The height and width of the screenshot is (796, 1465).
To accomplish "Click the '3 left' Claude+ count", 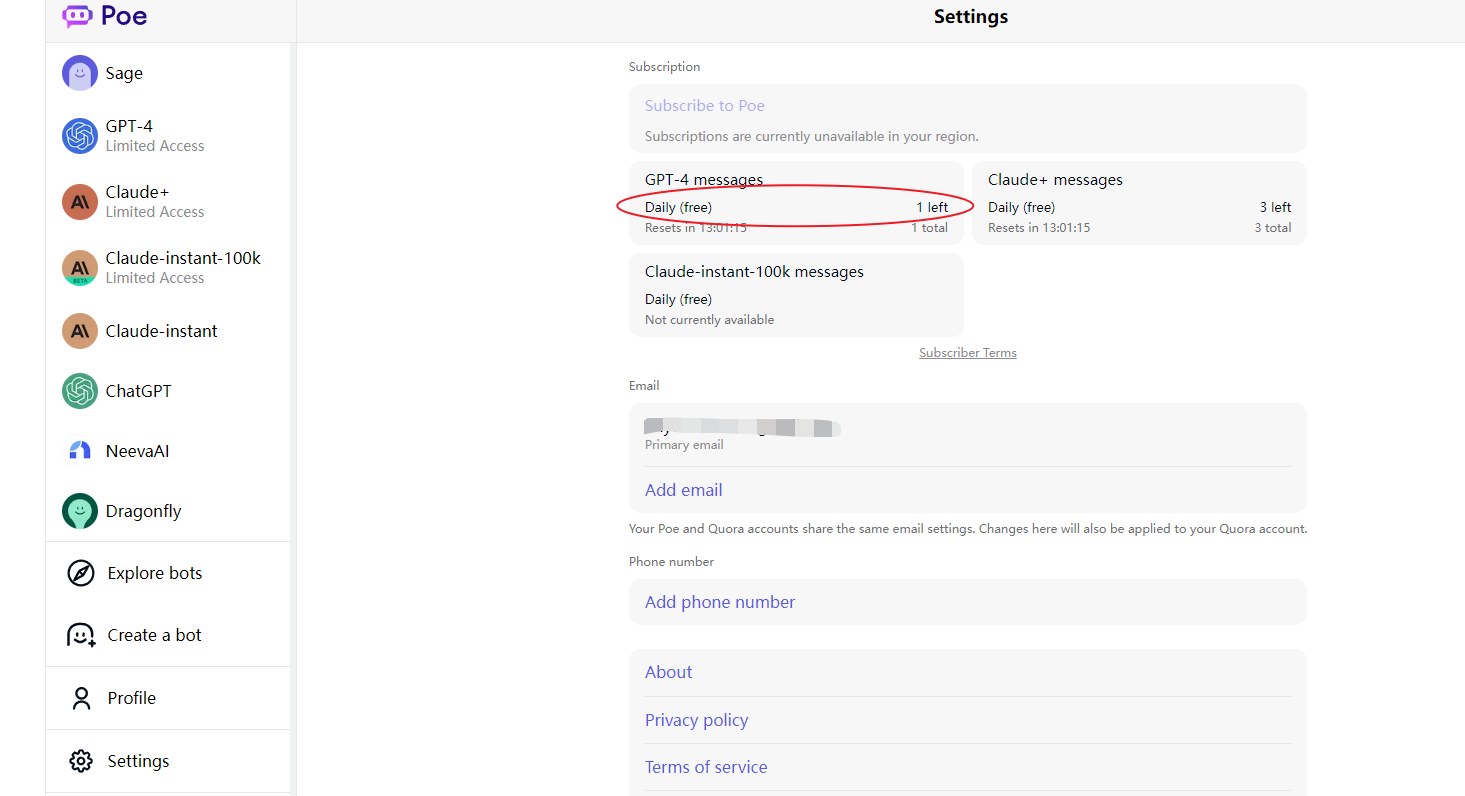I will (1275, 208).
